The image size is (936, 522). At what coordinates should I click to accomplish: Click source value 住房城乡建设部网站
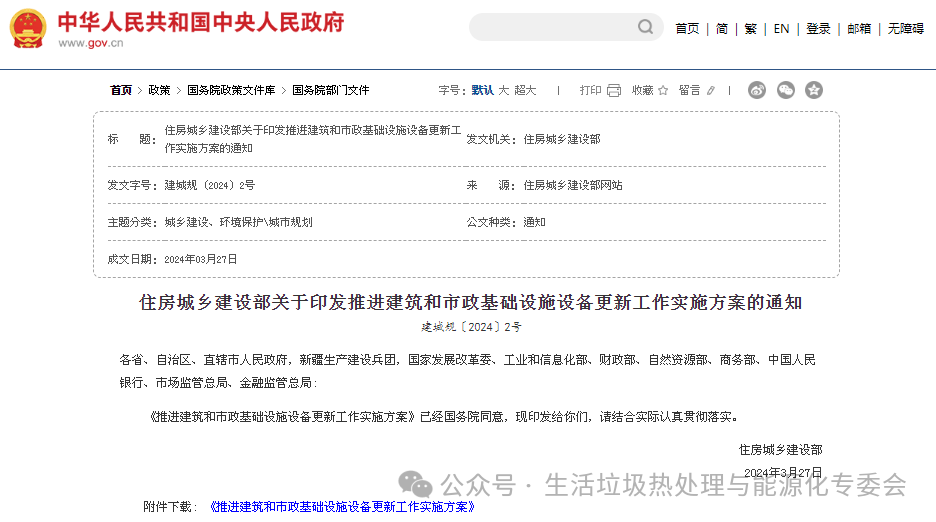(x=573, y=186)
